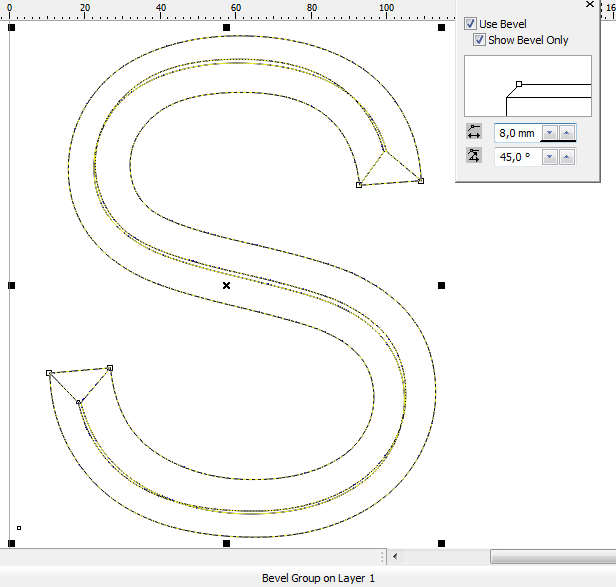The width and height of the screenshot is (616, 587).
Task: Click the middle-right selection handle
Action: (442, 286)
